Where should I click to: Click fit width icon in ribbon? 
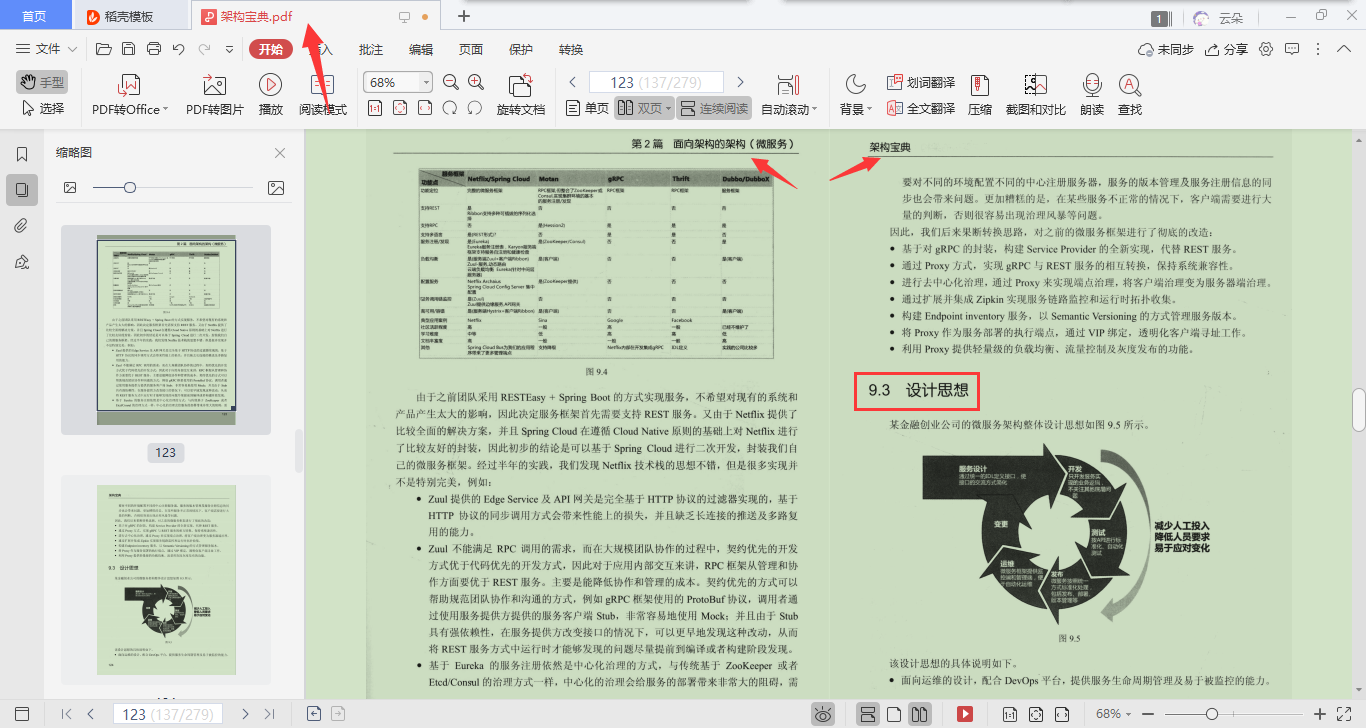(x=425, y=108)
